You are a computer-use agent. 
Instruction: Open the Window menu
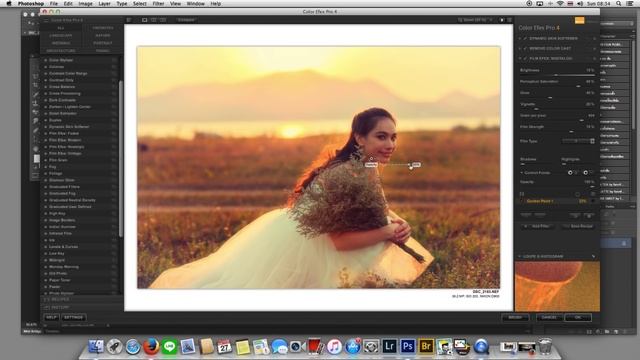(x=196, y=4)
